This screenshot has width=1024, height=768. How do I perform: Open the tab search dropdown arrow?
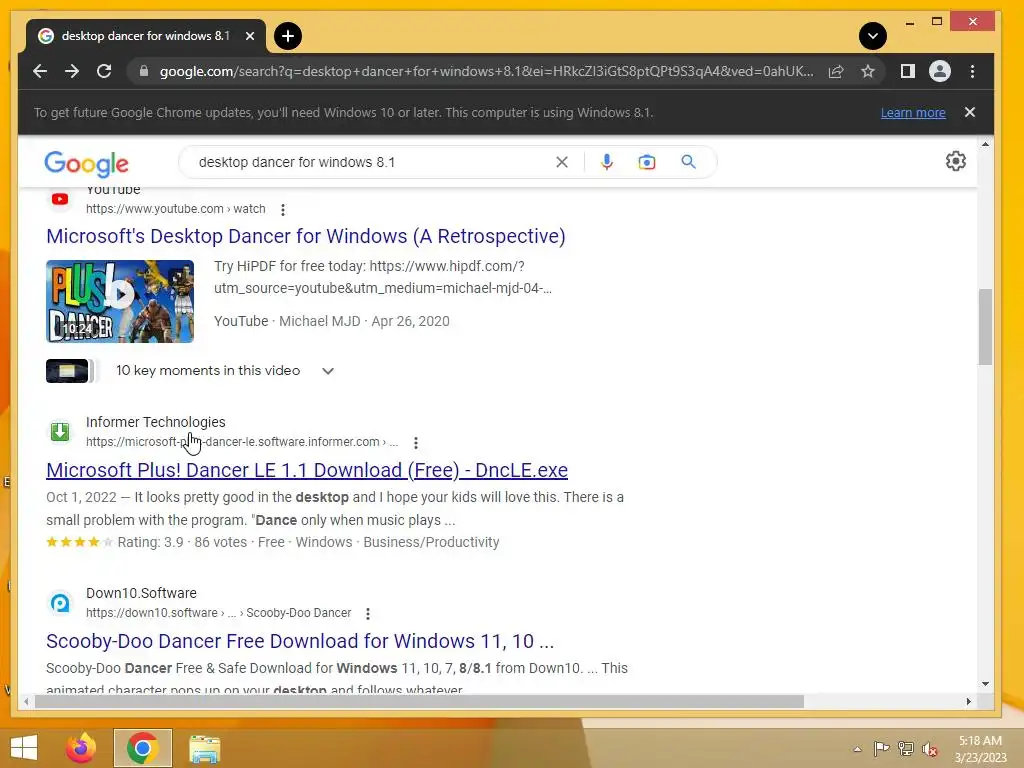(872, 36)
